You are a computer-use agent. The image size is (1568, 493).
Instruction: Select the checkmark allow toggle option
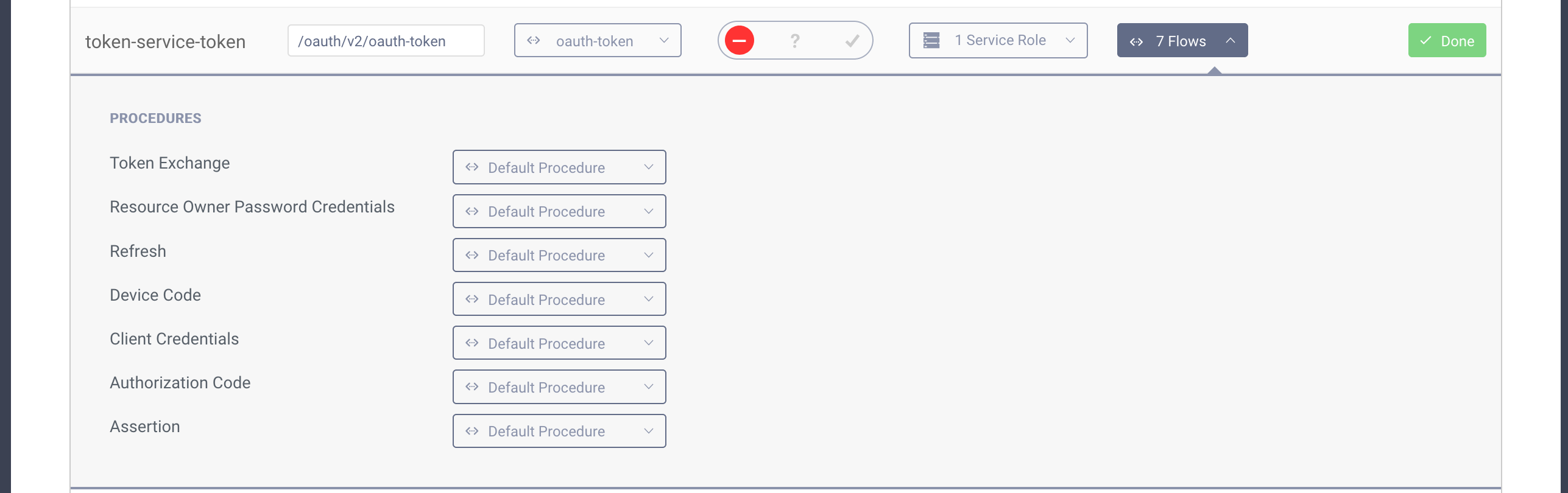[x=852, y=41]
